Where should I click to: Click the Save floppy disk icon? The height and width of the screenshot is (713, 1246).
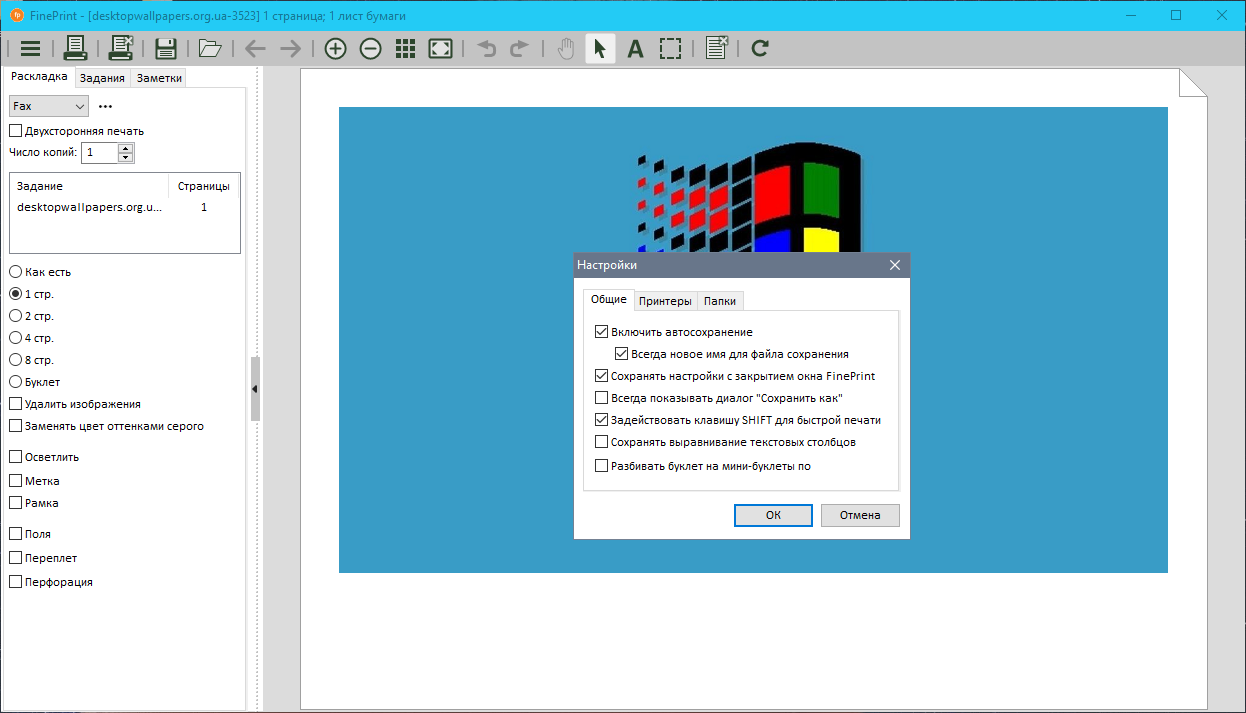pyautogui.click(x=166, y=48)
